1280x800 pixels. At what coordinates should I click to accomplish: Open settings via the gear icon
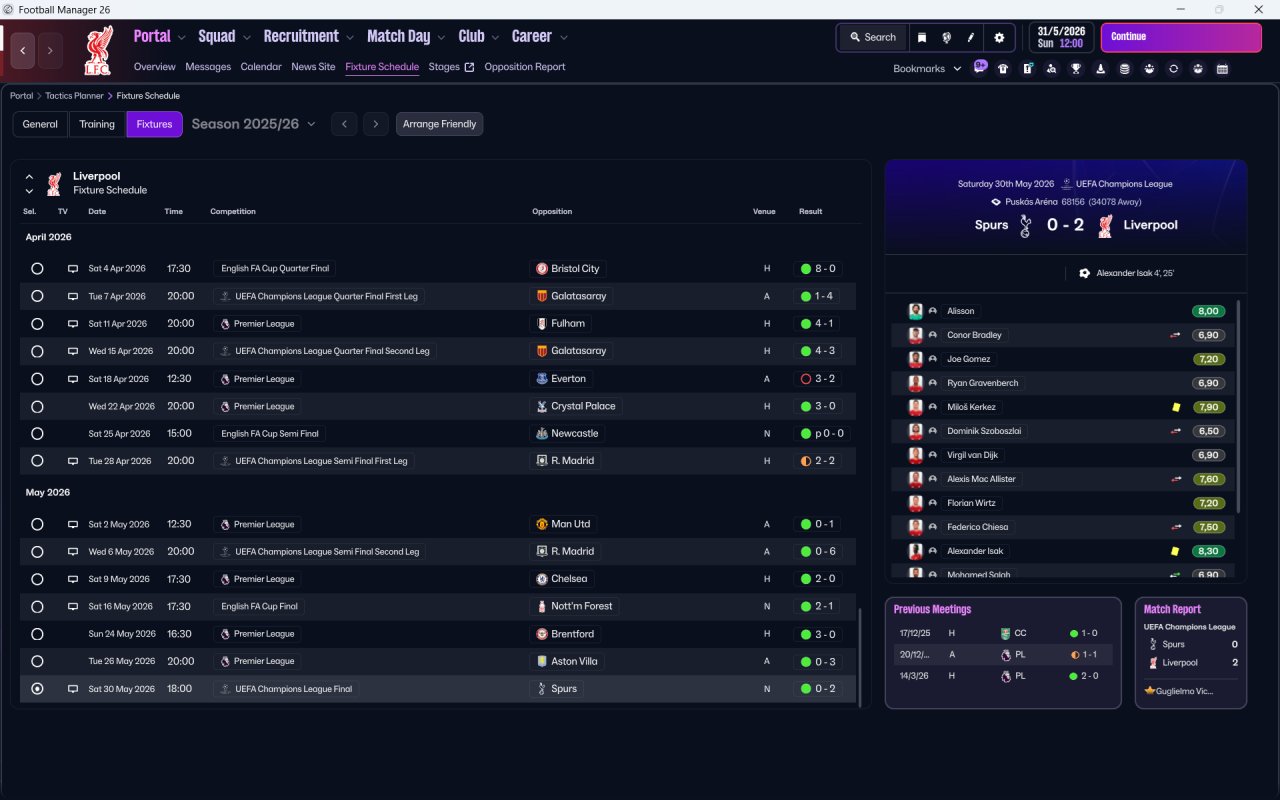pyautogui.click(x=999, y=38)
